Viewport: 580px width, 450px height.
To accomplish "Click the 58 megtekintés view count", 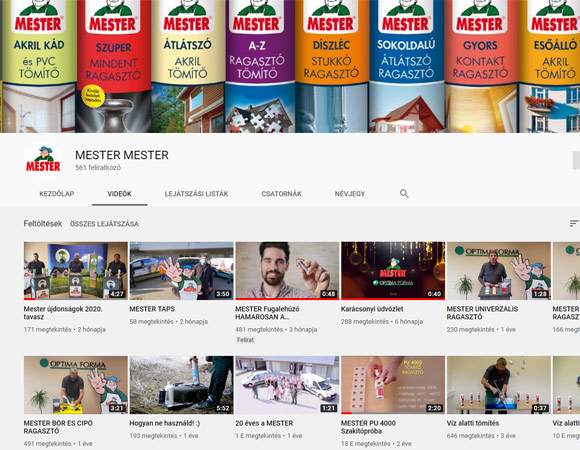I will coord(151,322).
